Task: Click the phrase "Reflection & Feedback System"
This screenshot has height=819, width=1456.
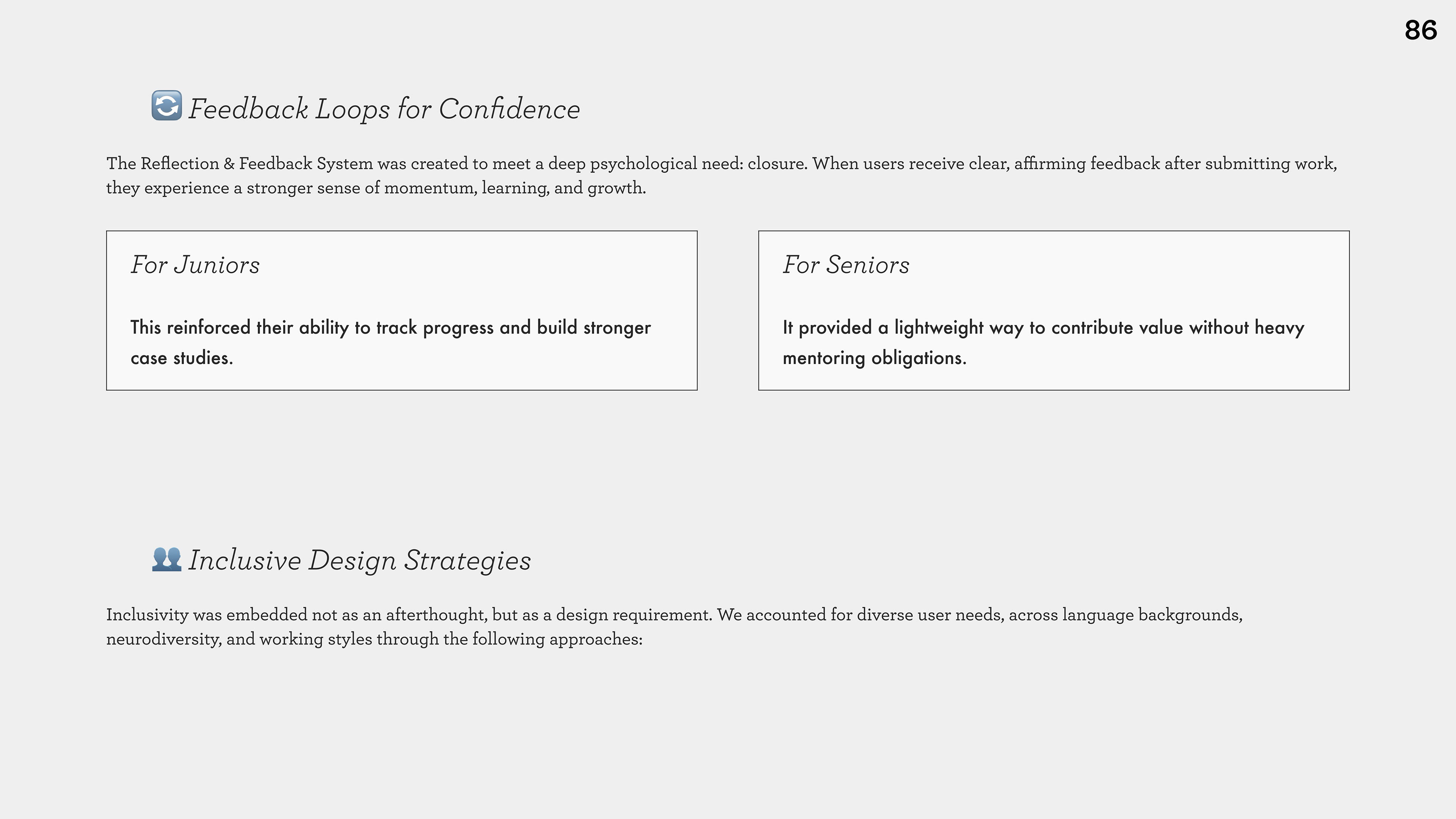Action: click(x=256, y=164)
